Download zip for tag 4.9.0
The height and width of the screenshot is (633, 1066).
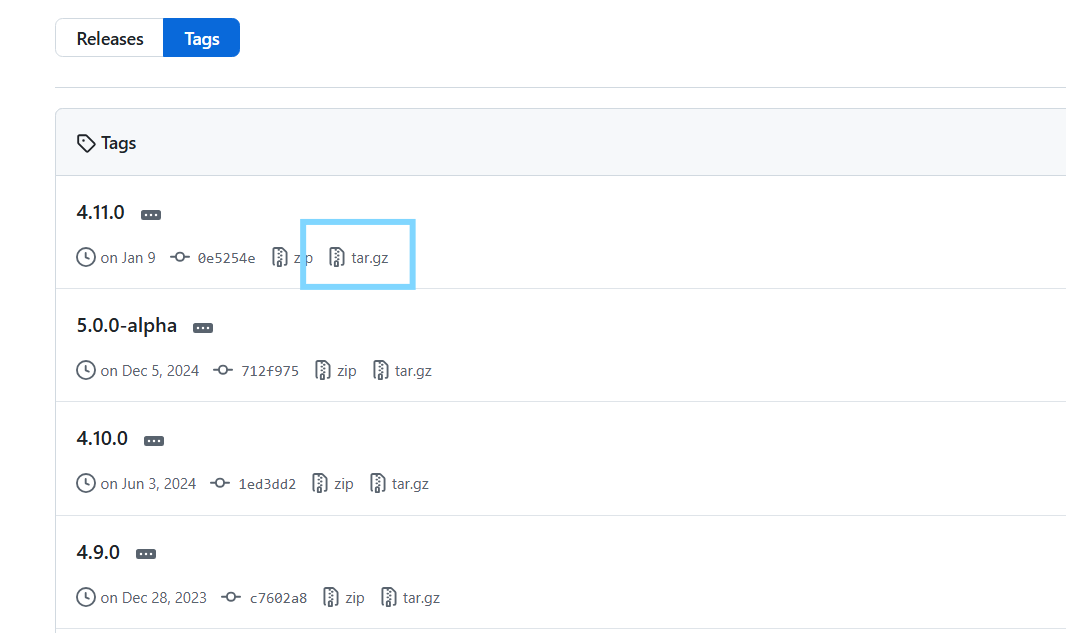pos(355,598)
